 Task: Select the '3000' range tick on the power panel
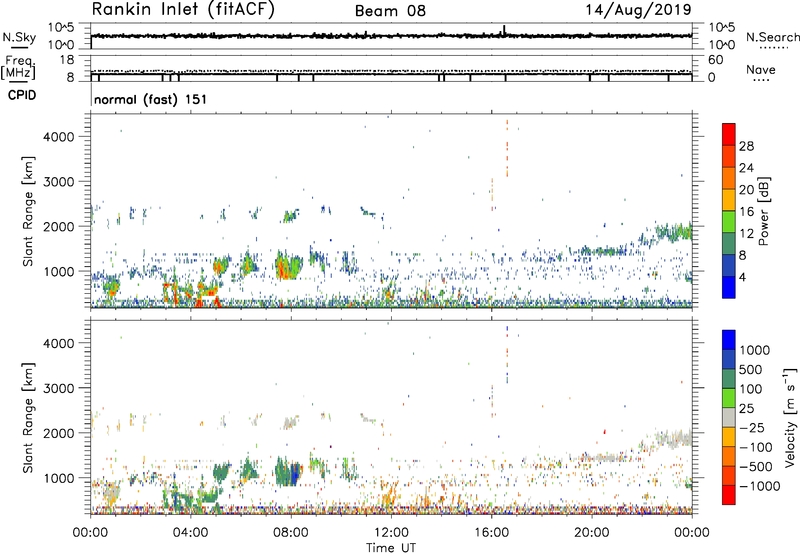(x=59, y=182)
